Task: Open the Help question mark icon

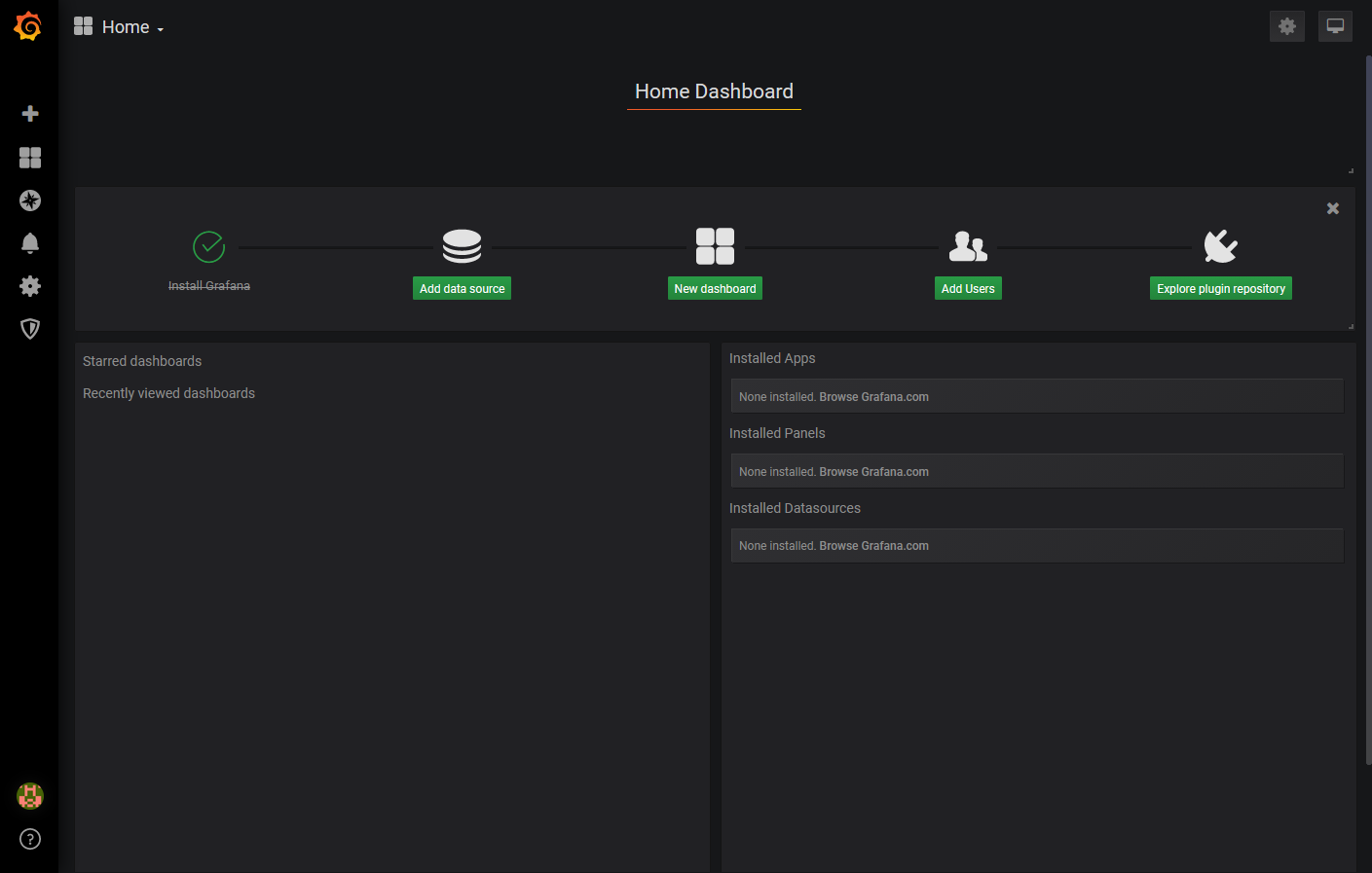Action: click(x=30, y=839)
